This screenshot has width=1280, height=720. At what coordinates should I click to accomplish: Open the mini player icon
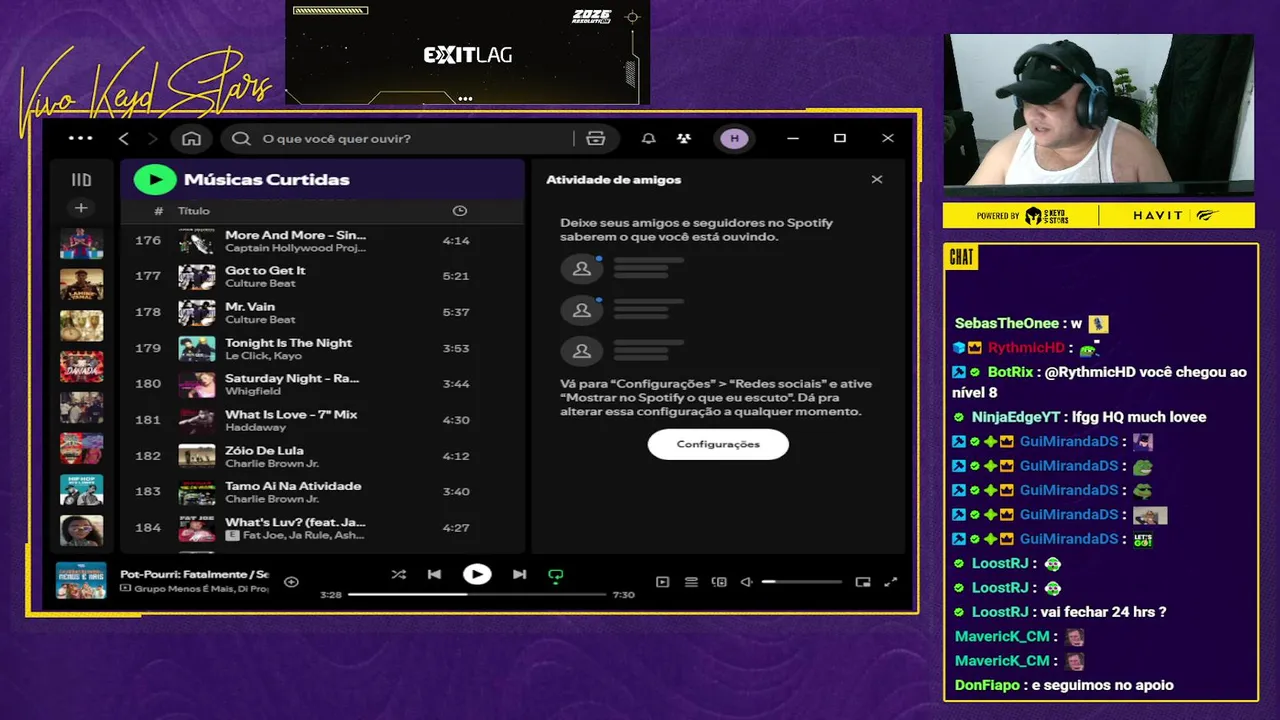click(x=863, y=582)
